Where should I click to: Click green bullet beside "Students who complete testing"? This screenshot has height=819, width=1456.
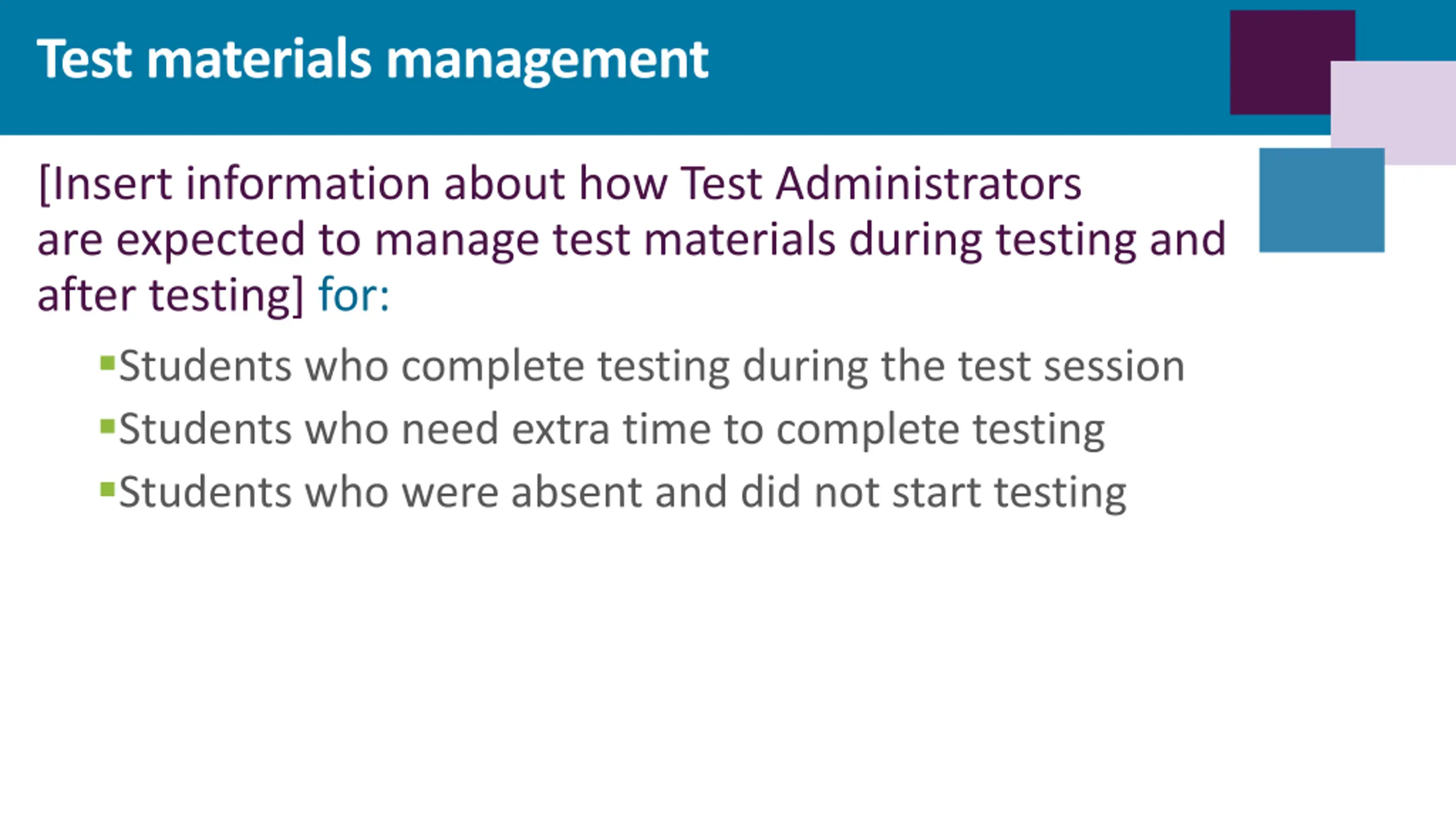pyautogui.click(x=107, y=363)
